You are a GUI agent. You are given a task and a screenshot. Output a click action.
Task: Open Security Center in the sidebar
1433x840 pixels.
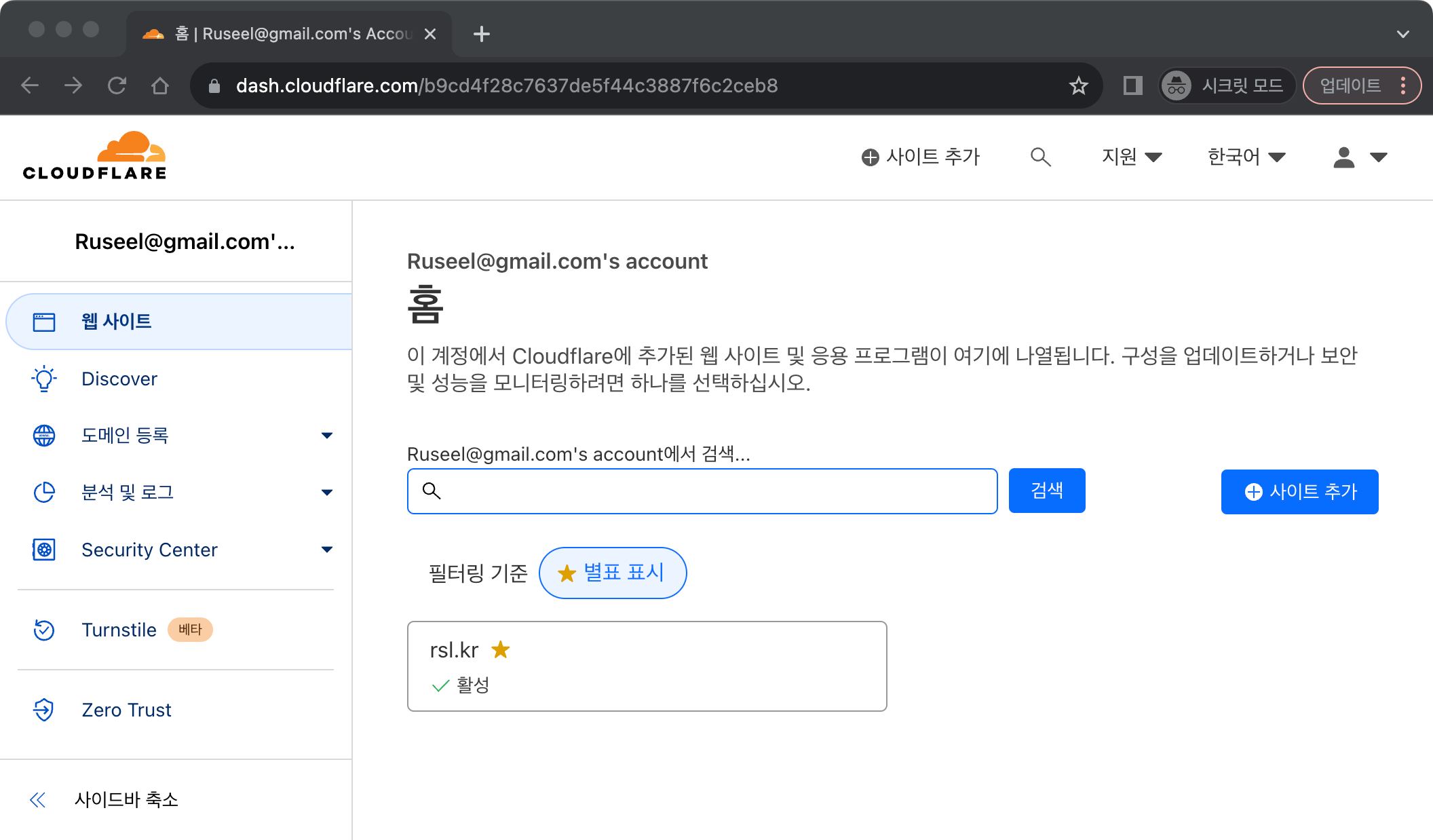click(176, 550)
